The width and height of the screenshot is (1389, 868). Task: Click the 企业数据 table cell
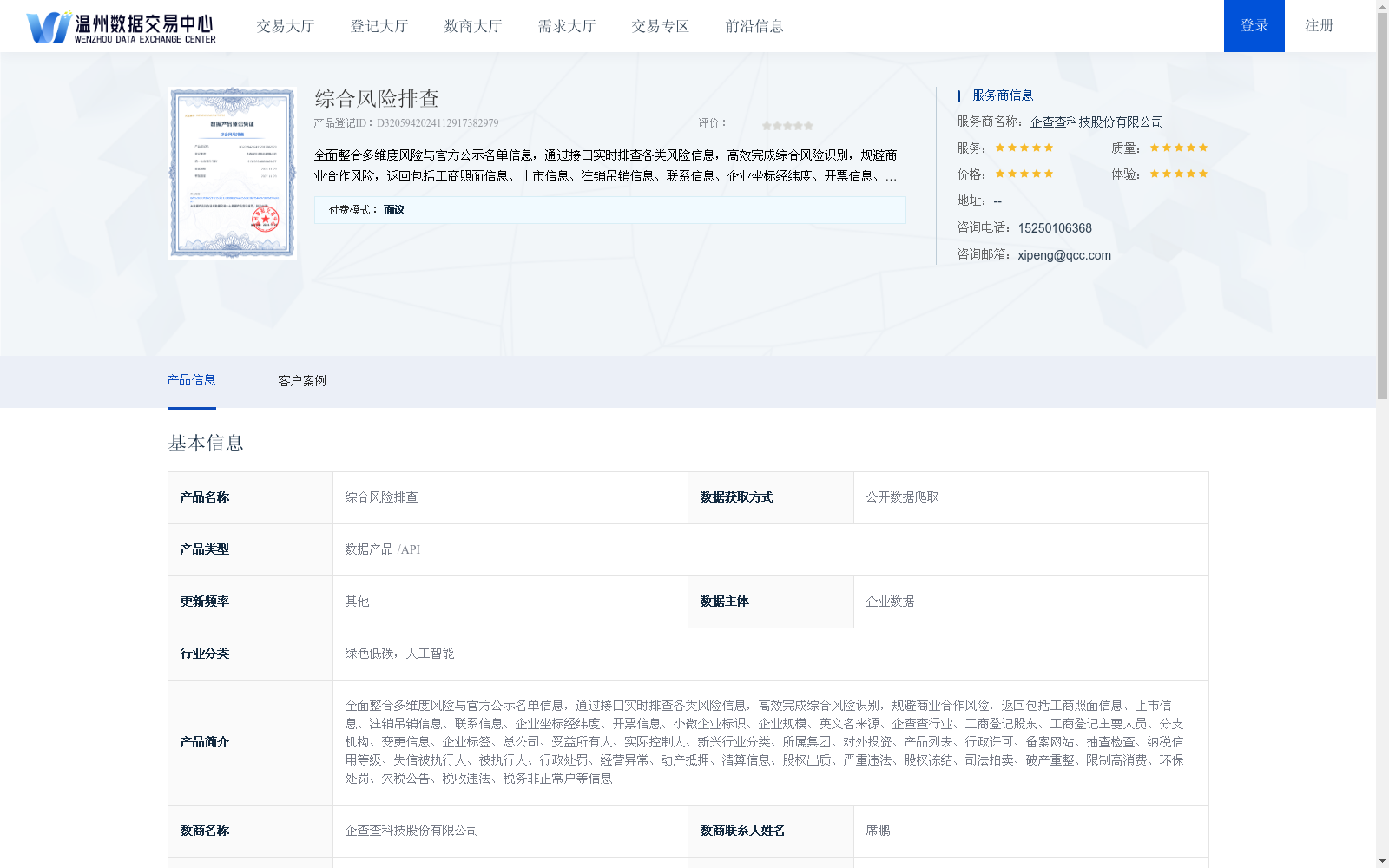click(1030, 602)
